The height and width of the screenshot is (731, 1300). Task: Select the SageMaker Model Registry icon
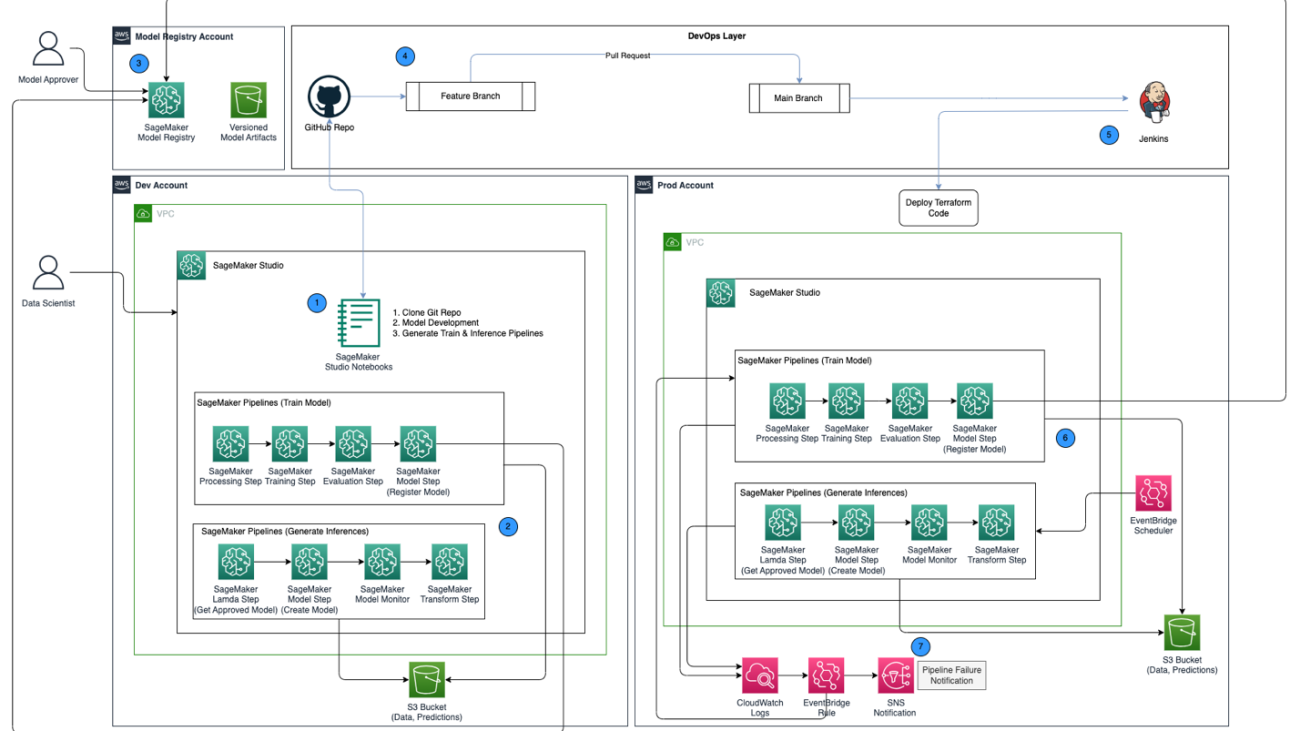(x=166, y=101)
